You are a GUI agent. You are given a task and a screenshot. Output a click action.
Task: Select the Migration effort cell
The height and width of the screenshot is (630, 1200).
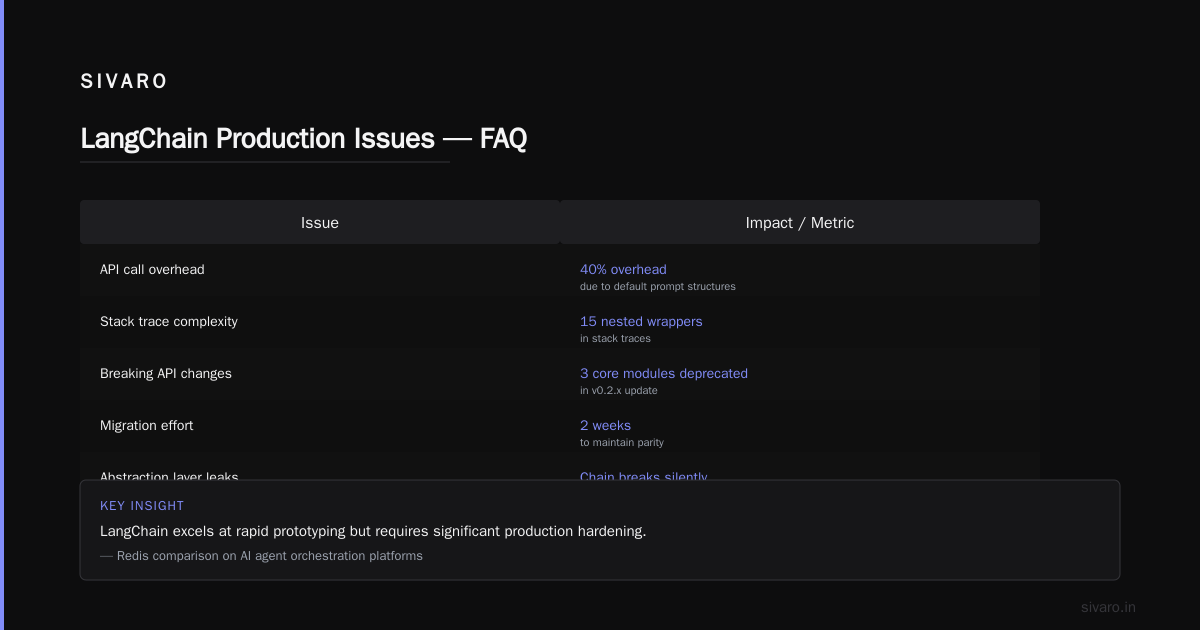coord(147,425)
